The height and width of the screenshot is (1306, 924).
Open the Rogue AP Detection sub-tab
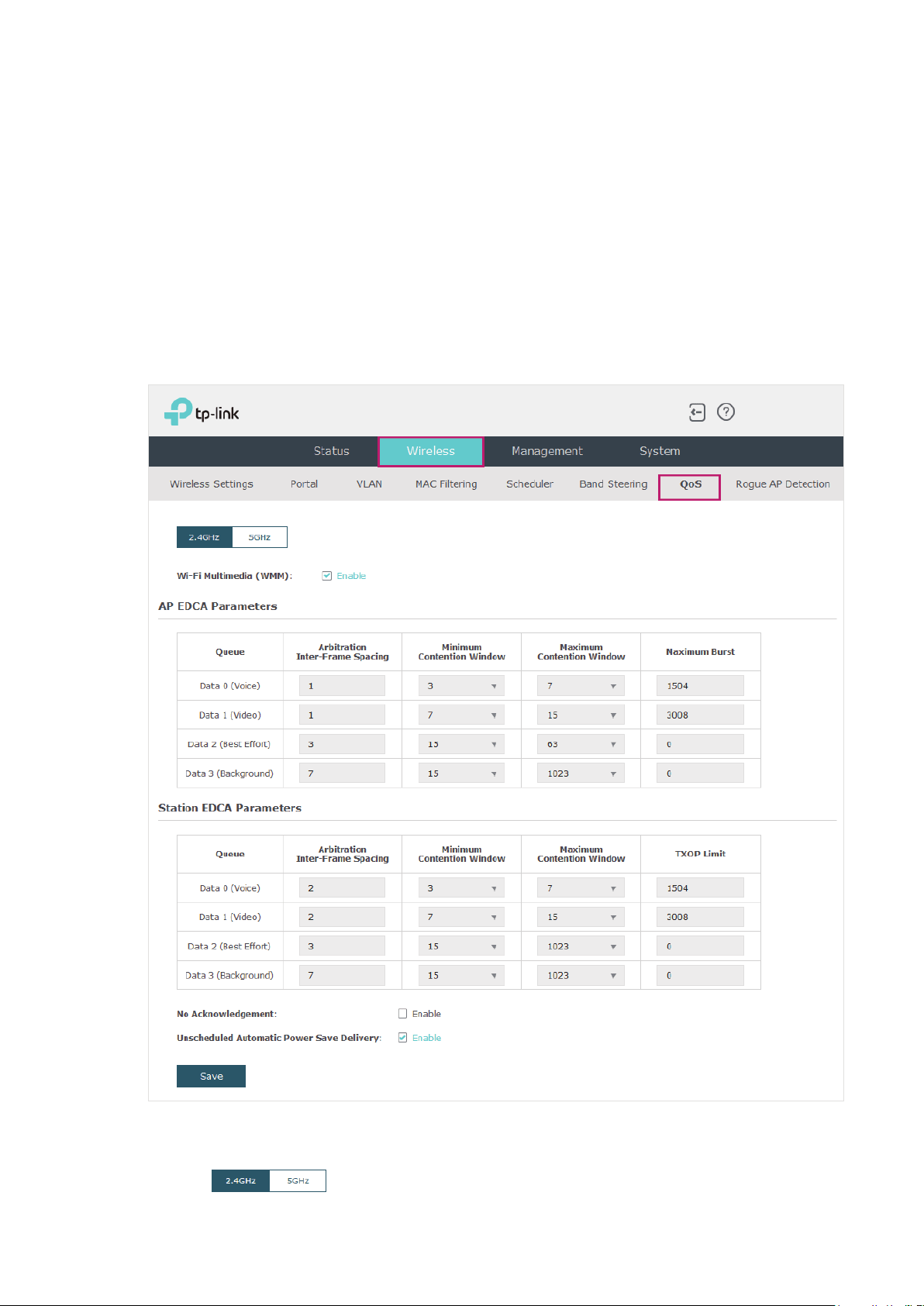tap(783, 484)
